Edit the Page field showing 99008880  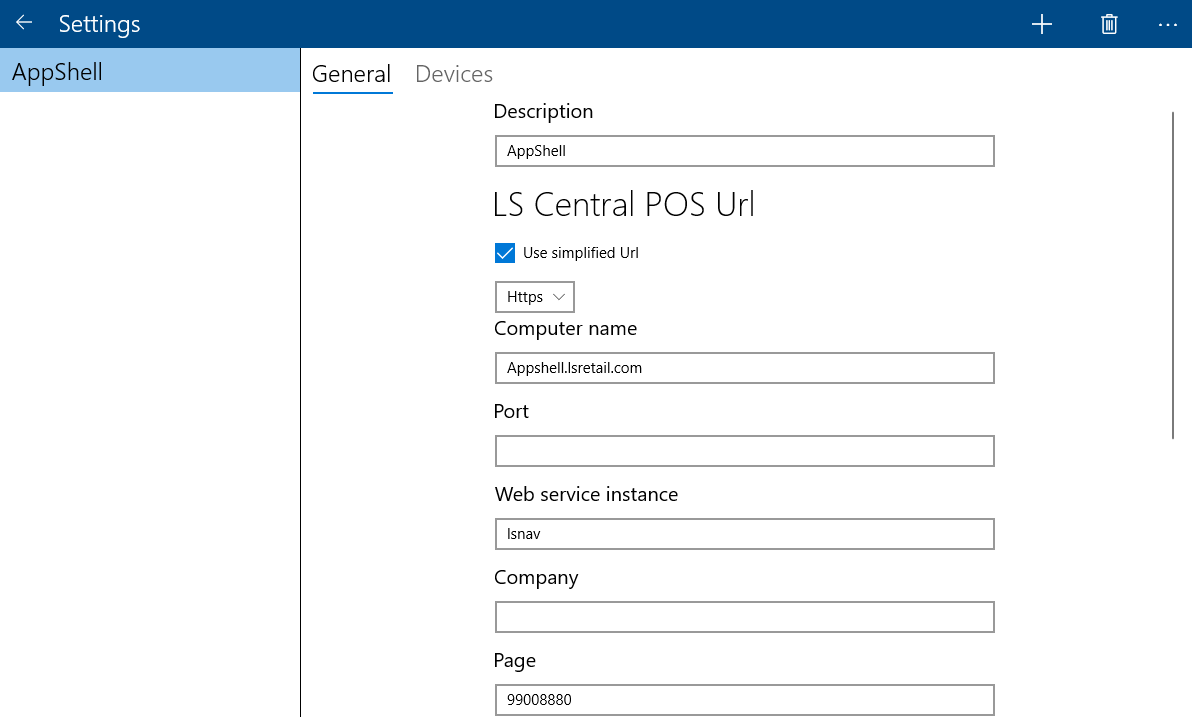744,700
